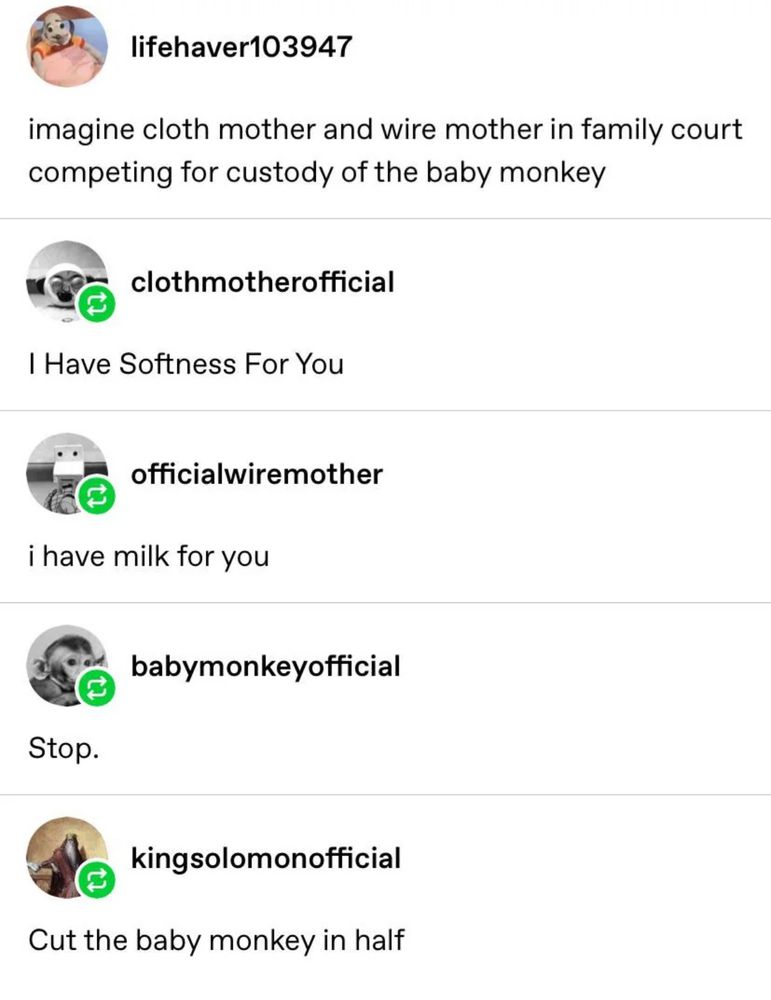
Task: Open kingsolomonofficial's painting avatar
Action: point(67,858)
